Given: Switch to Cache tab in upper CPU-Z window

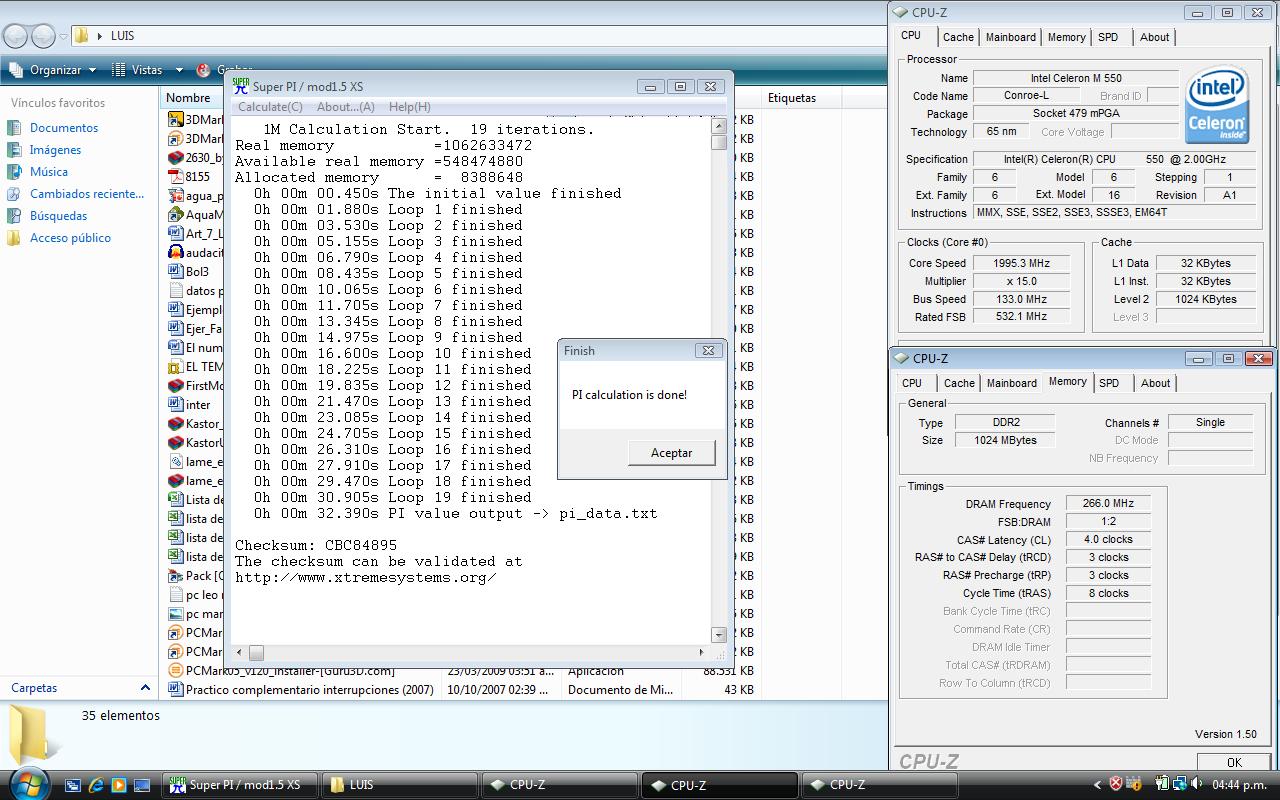Looking at the screenshot, I should pyautogui.click(x=958, y=37).
